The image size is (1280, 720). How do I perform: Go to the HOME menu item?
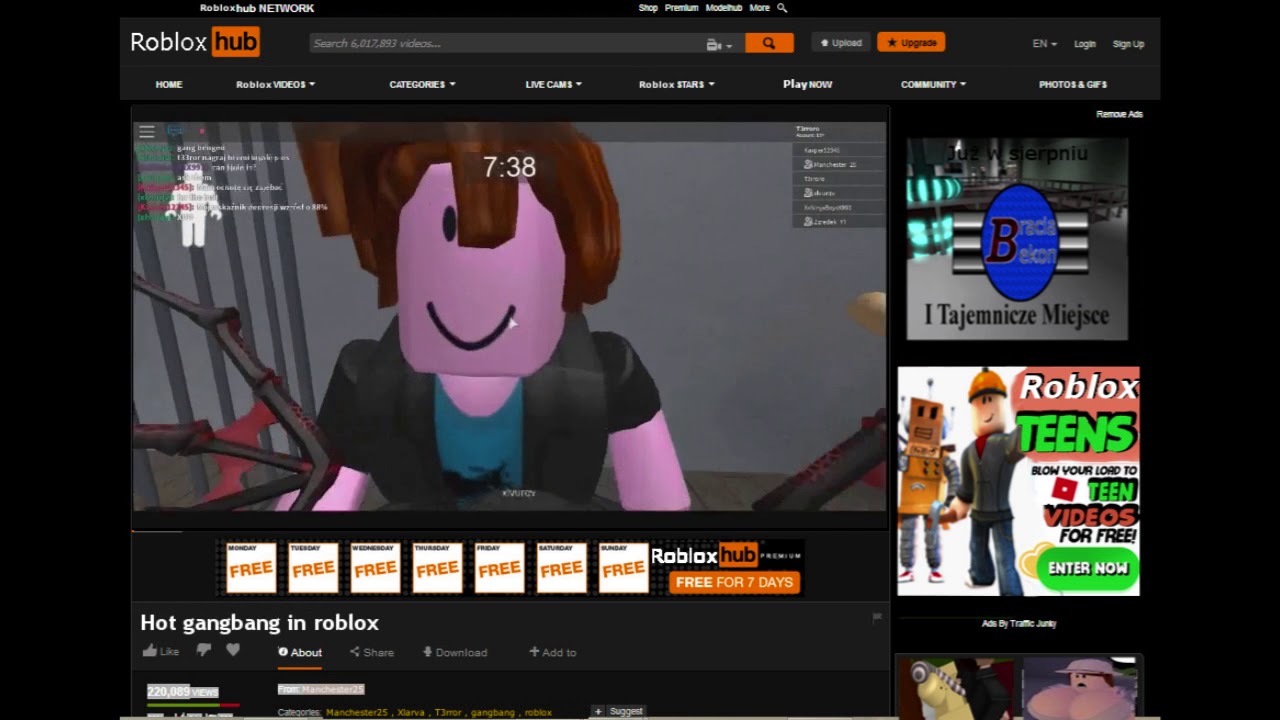[x=169, y=85]
